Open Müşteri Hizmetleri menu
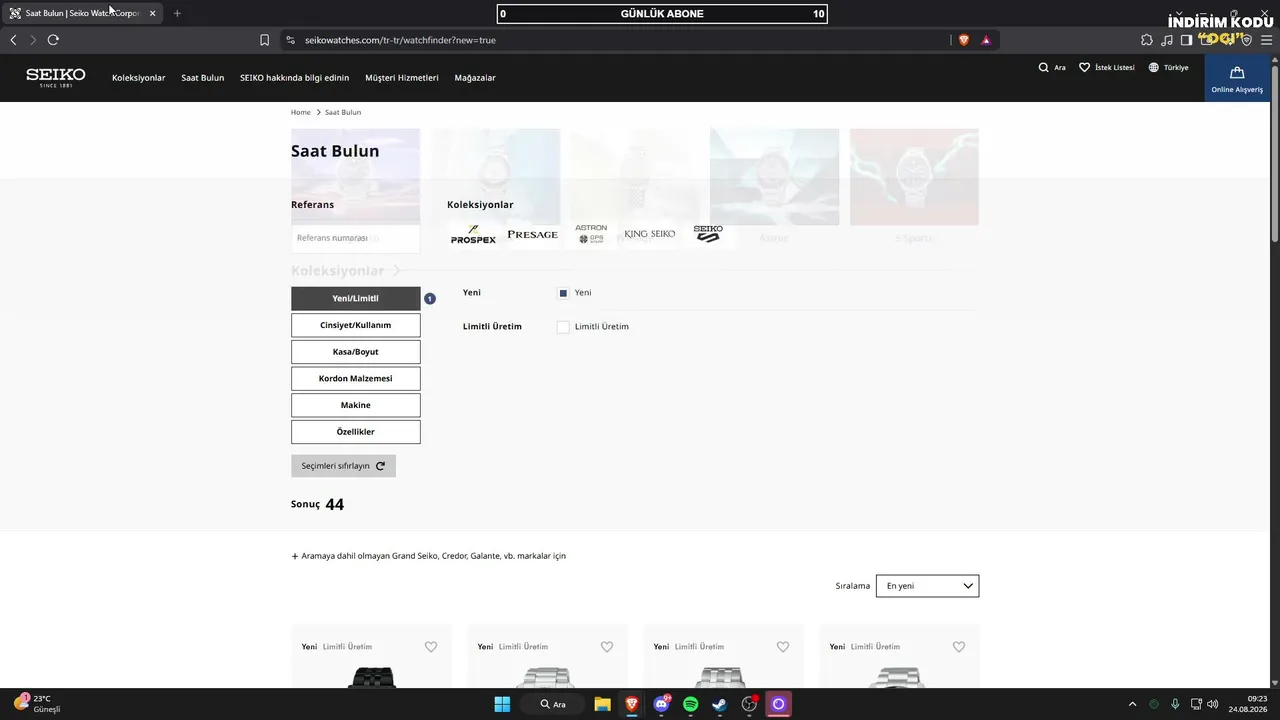 click(x=402, y=78)
